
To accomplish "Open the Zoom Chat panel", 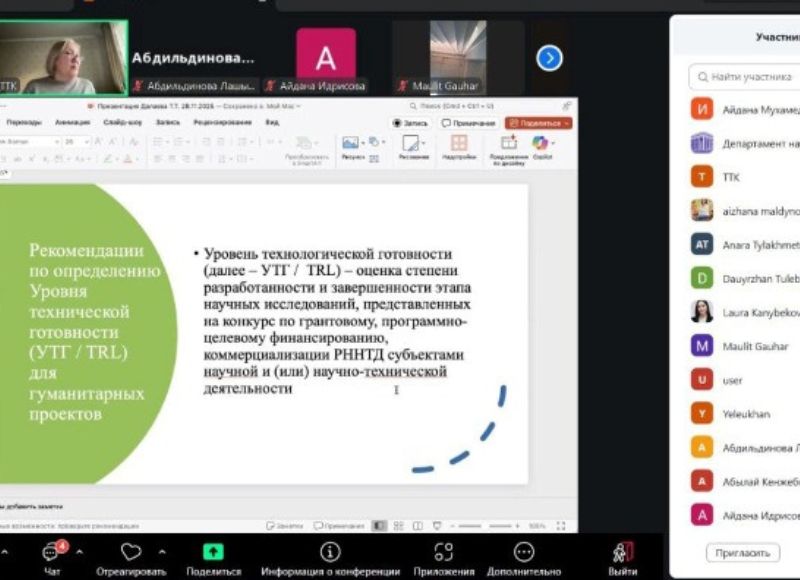I will [x=50, y=553].
